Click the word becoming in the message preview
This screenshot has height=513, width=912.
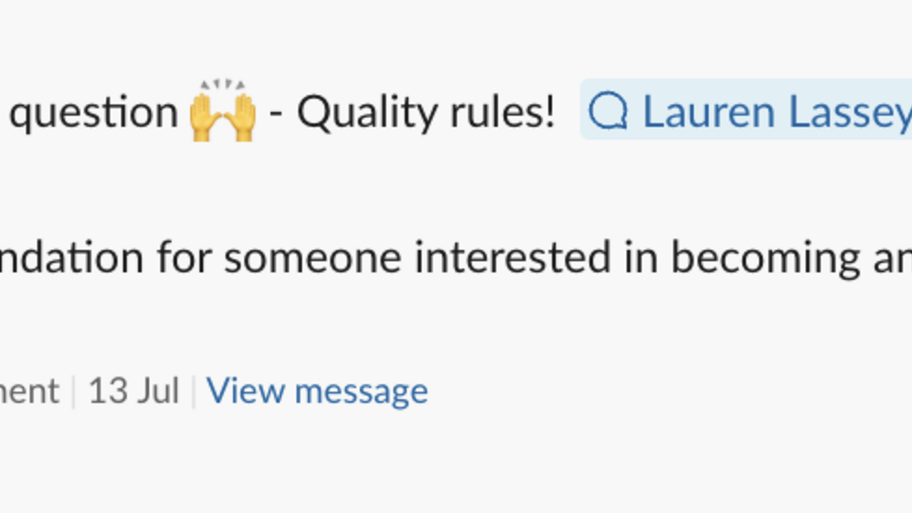click(x=765, y=258)
